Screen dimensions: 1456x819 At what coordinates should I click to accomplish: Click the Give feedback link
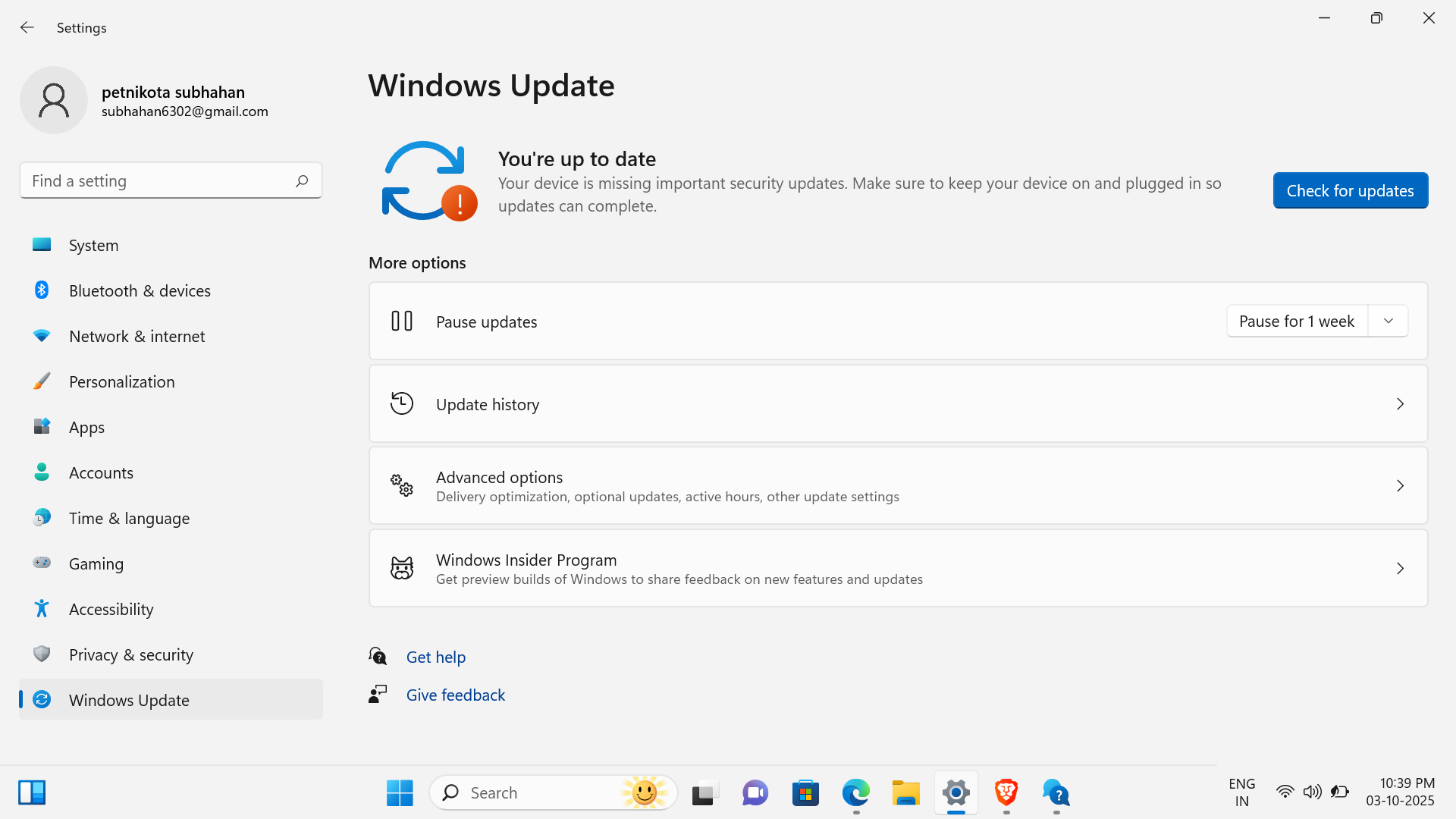[455, 694]
